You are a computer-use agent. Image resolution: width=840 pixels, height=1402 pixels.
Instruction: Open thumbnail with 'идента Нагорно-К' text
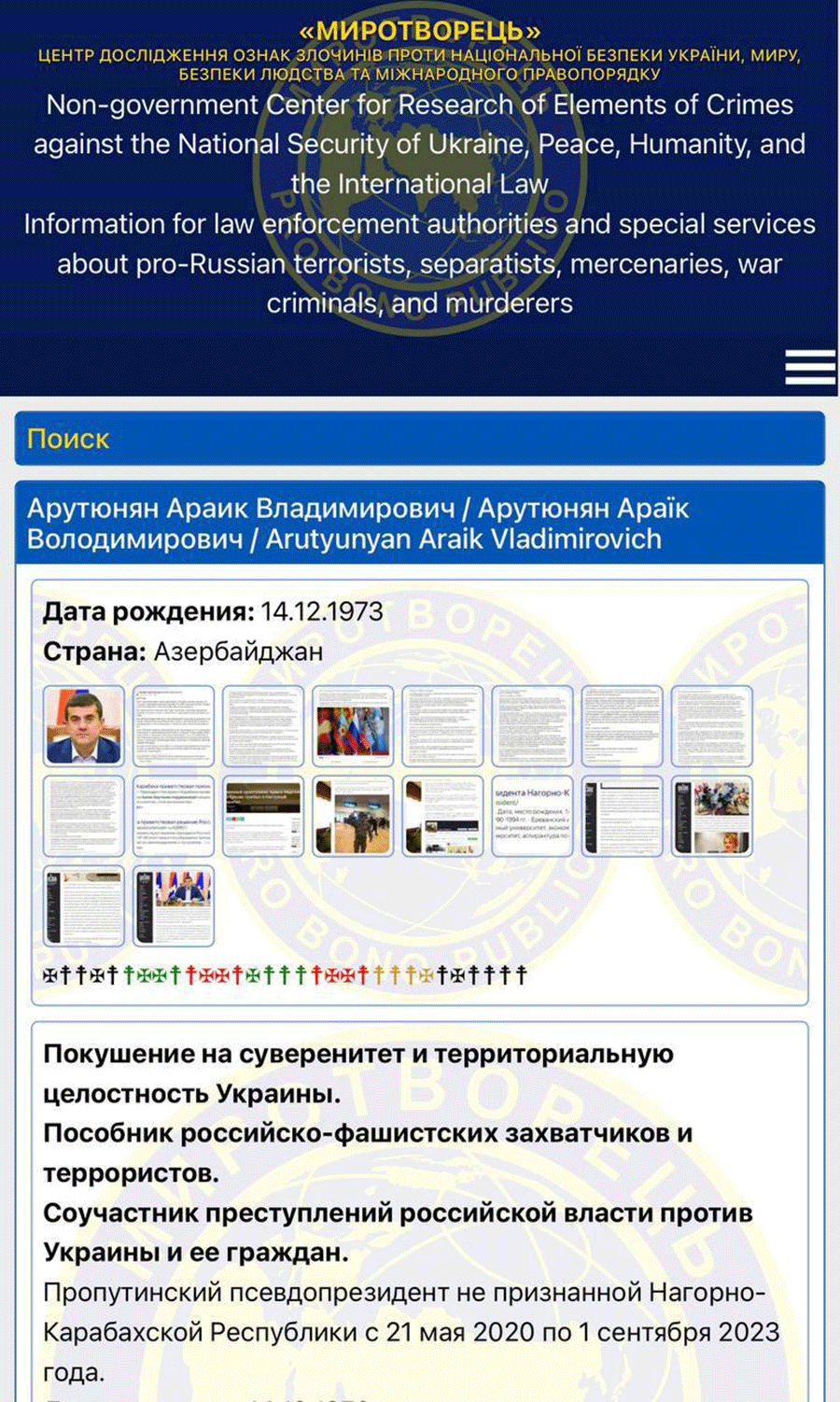click(532, 816)
